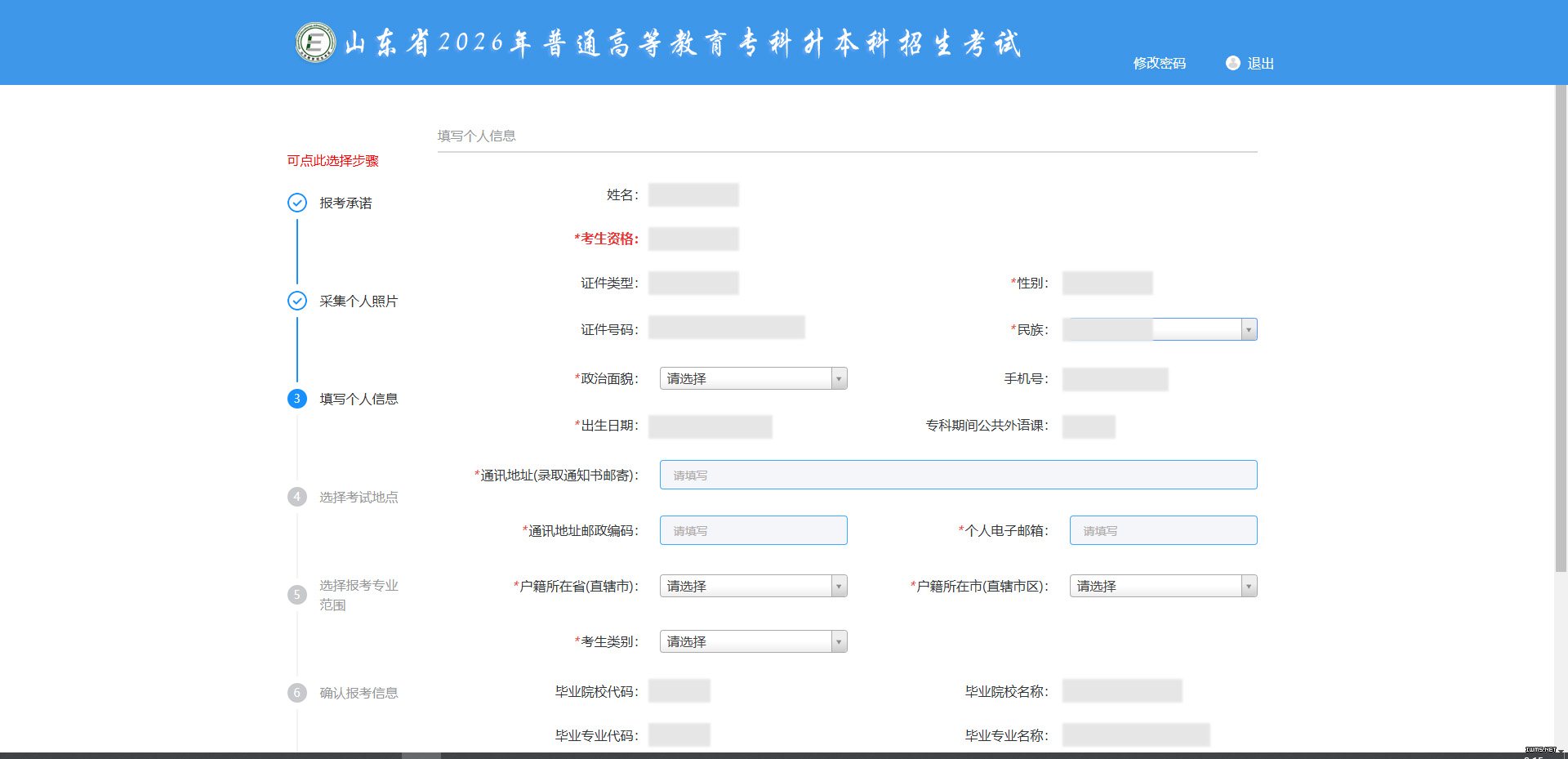Screen dimensions: 1568x759
Task: Select the 采集个人照片 step checkmark icon
Action: 297,301
